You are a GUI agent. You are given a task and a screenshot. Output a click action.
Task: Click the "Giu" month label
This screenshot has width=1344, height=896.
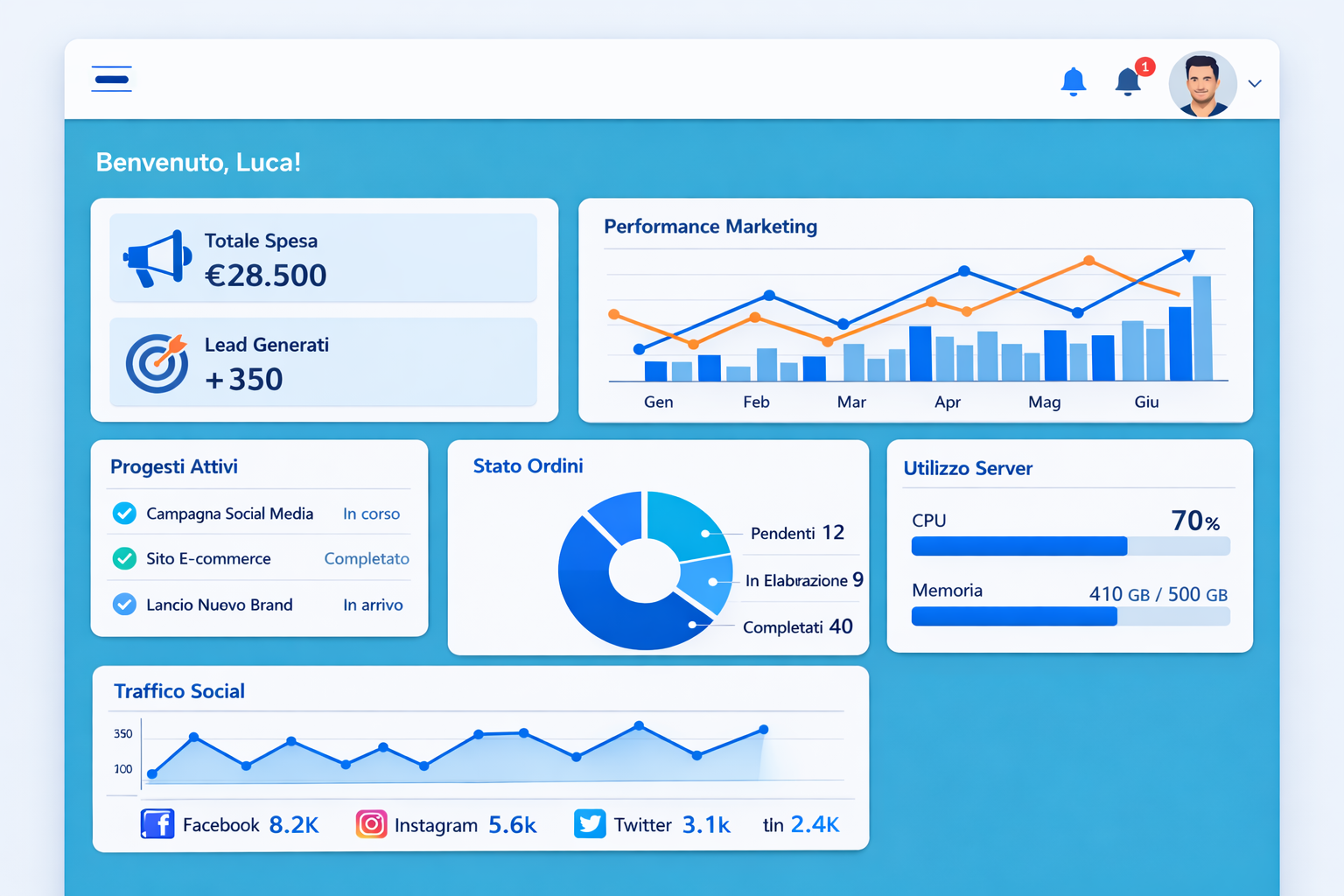pos(1146,402)
